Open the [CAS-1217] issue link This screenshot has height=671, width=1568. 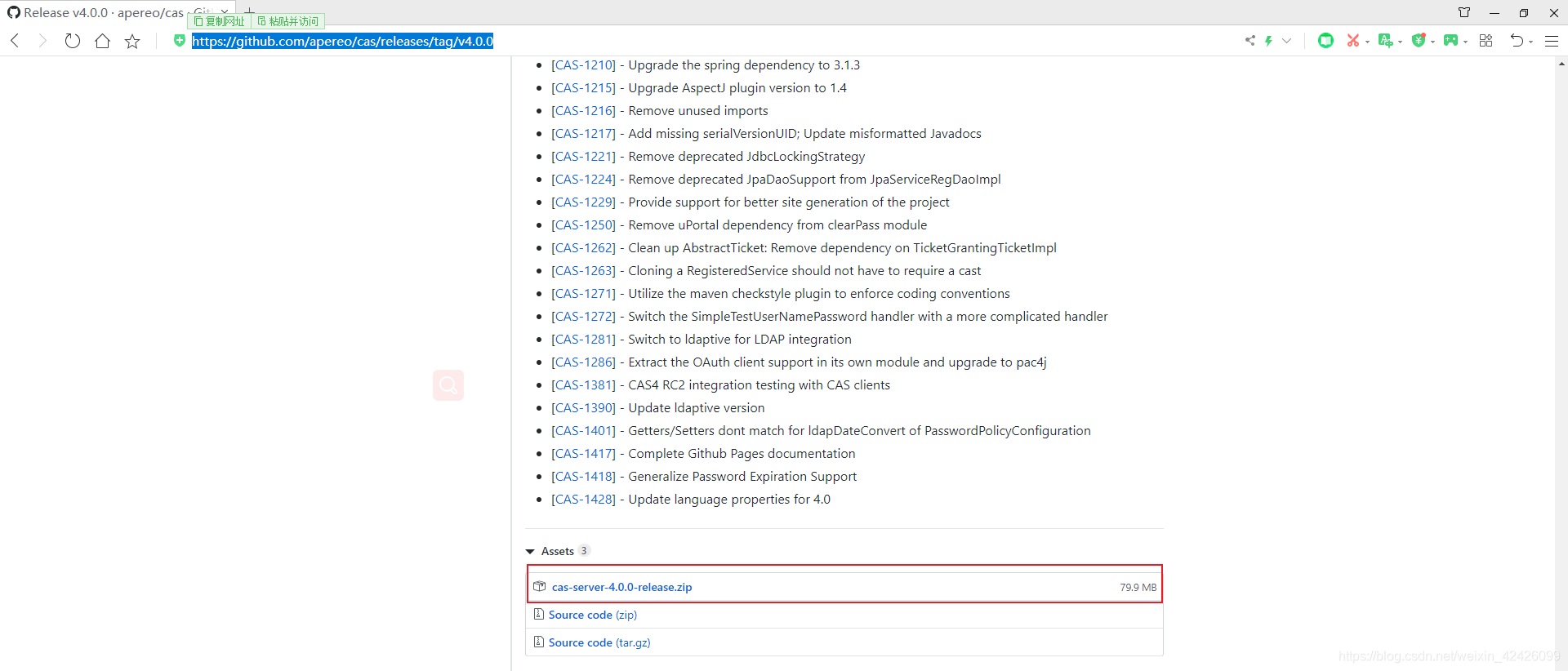pyautogui.click(x=583, y=134)
